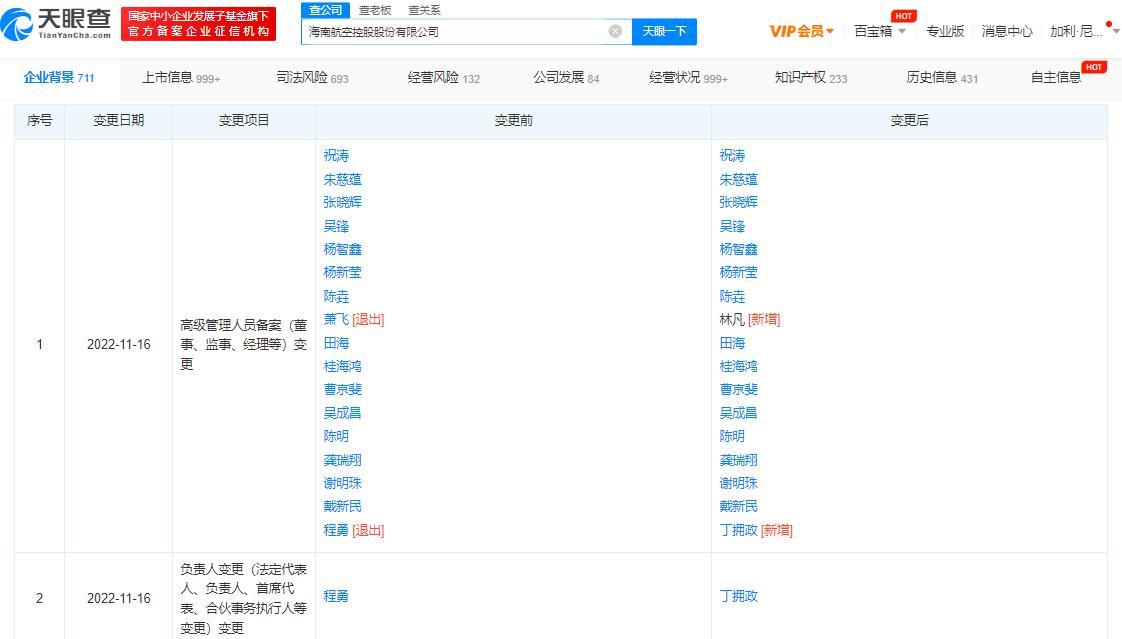Select the 查关系 search tab
The image size is (1122, 639).
[x=424, y=10]
